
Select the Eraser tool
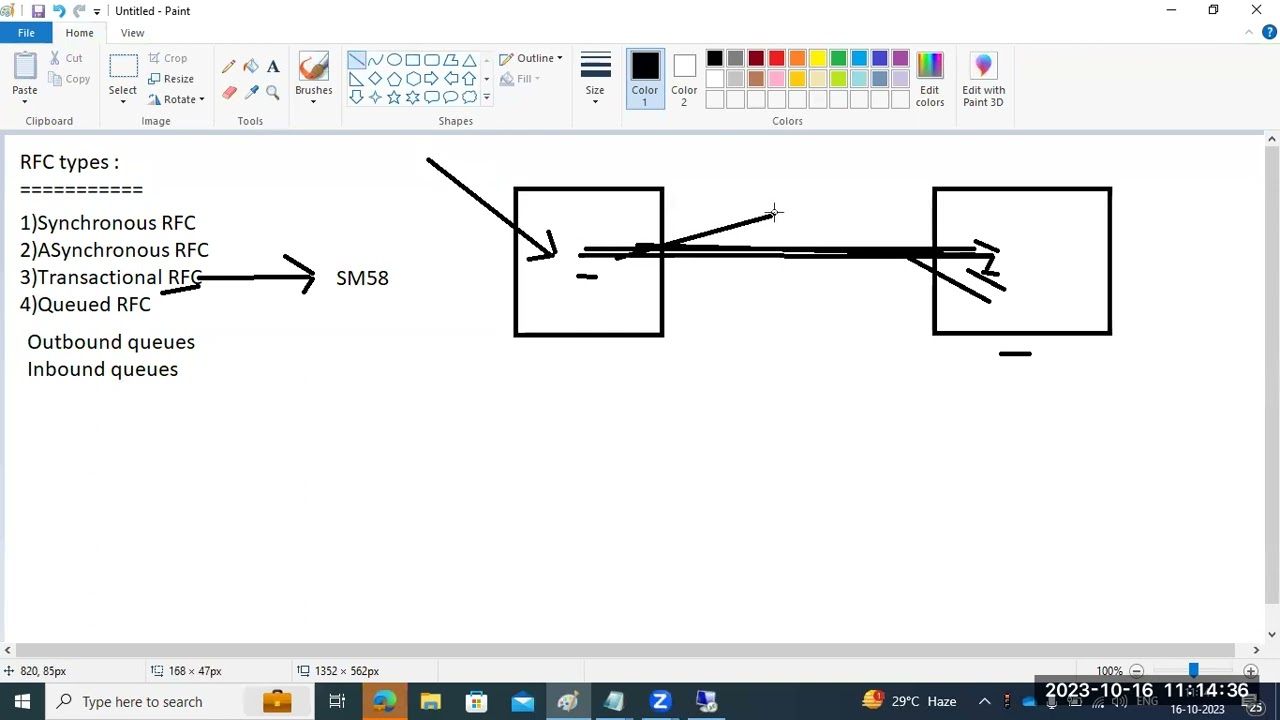point(229,93)
